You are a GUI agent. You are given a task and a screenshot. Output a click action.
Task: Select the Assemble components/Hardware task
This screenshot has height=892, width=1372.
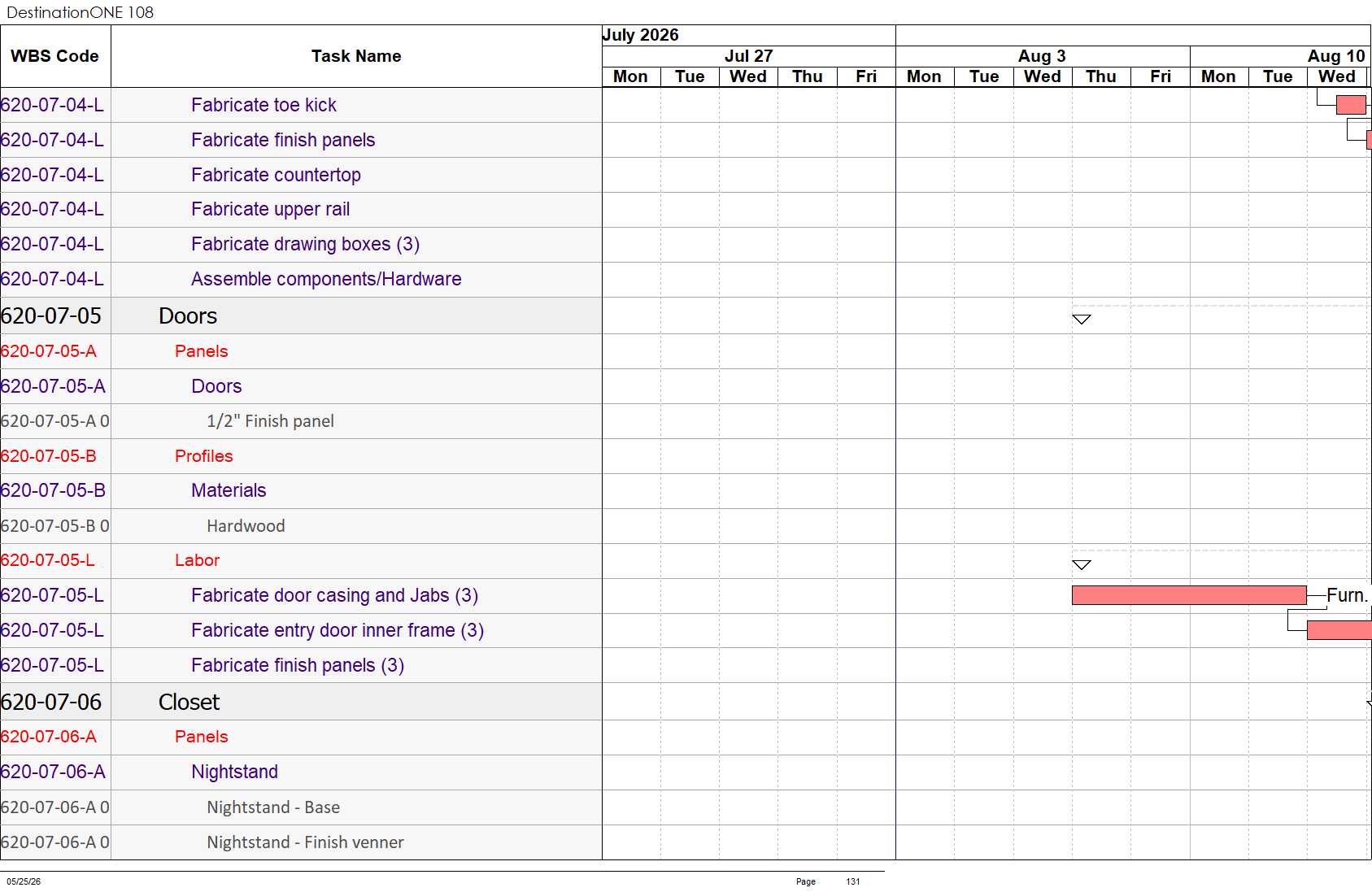tap(326, 279)
